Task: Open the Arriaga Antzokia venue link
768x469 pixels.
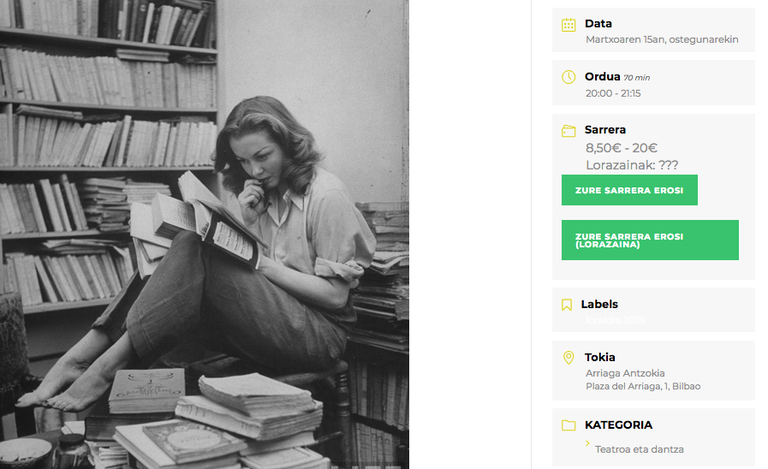Action: click(x=625, y=373)
